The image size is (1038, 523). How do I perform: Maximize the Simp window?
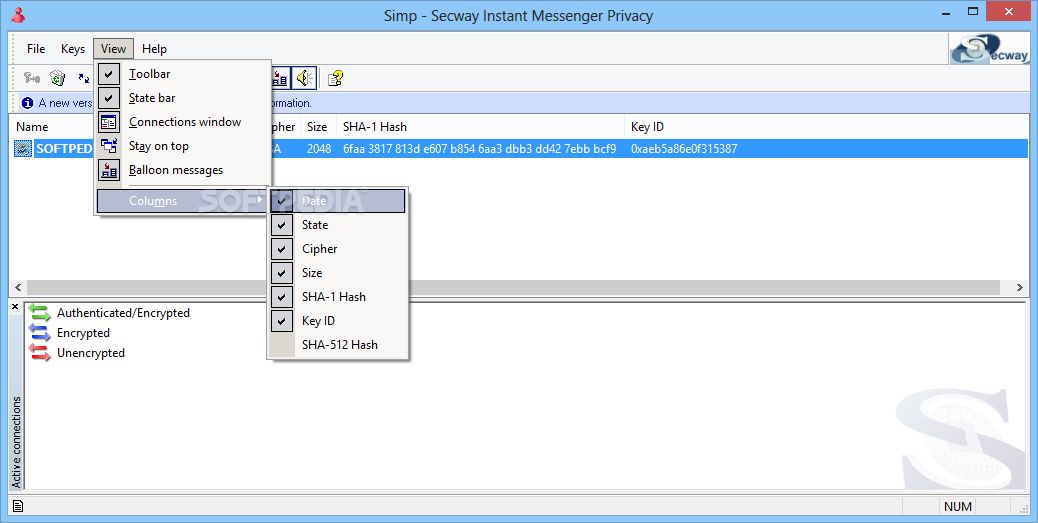[x=972, y=11]
